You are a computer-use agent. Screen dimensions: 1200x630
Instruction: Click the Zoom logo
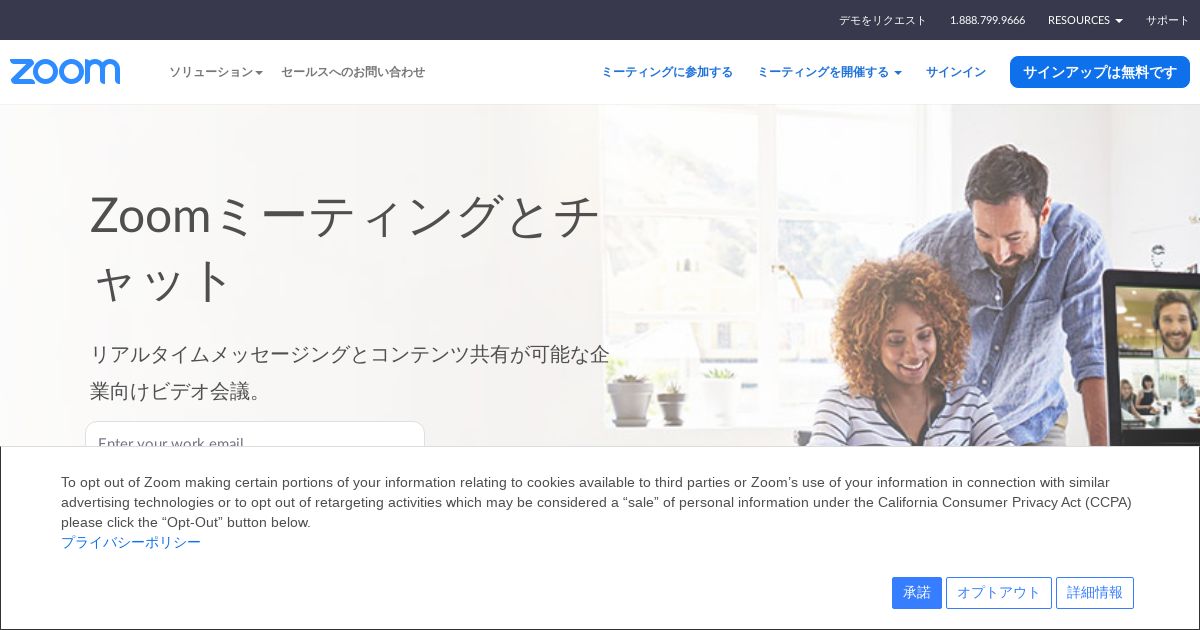(x=65, y=72)
